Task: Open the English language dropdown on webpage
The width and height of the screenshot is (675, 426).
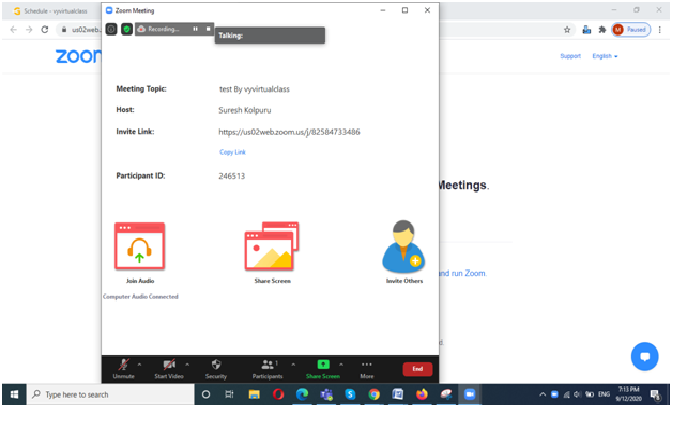Action: 605,56
